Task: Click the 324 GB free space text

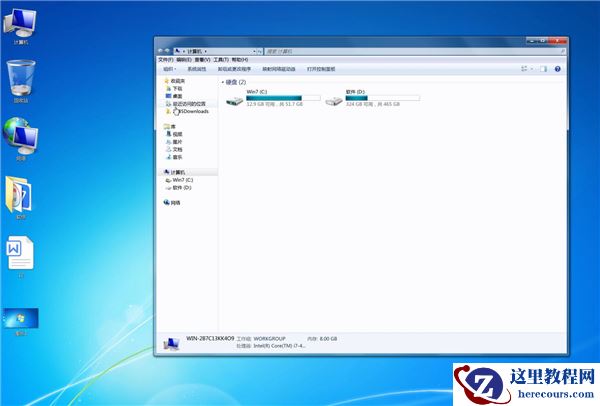Action: tap(373, 104)
